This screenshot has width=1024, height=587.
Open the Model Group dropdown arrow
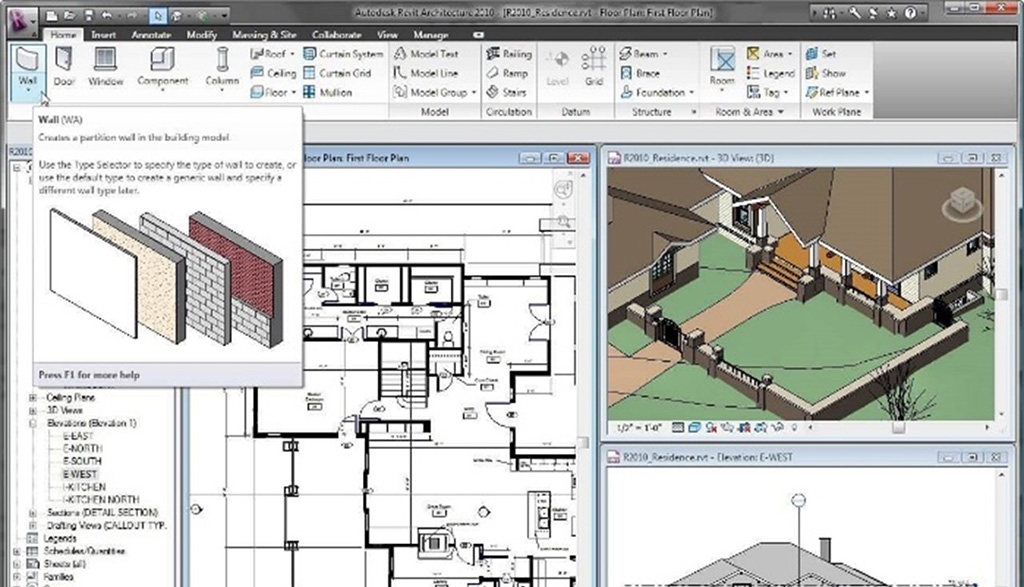(x=473, y=93)
